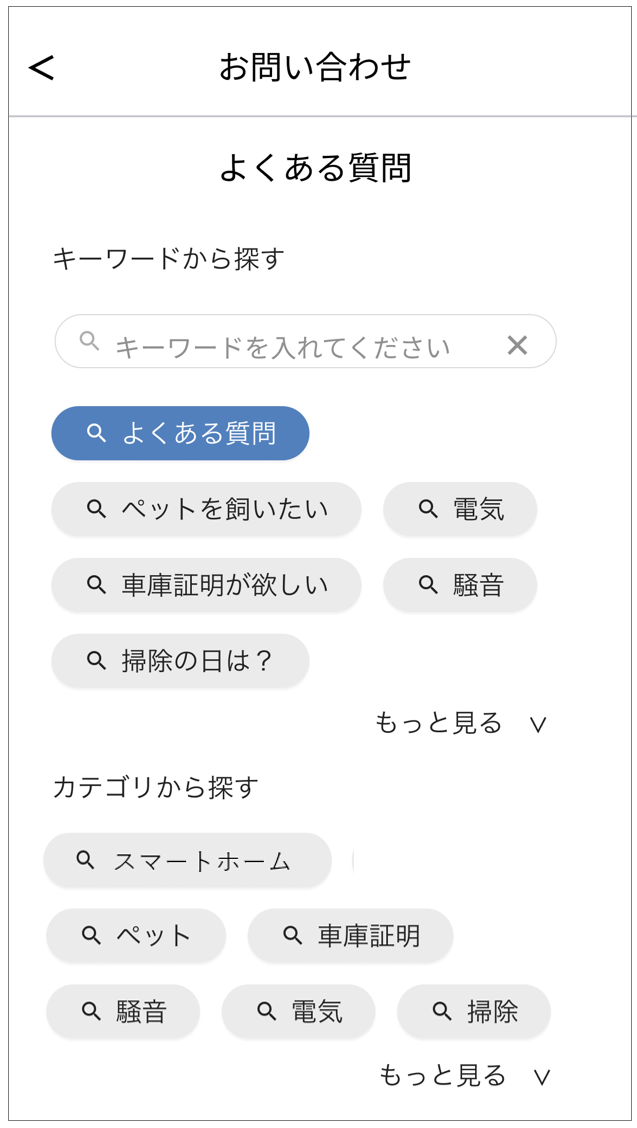Image resolution: width=637 pixels, height=1128 pixels.
Task: Tap the back arrow in header
Action: point(42,67)
